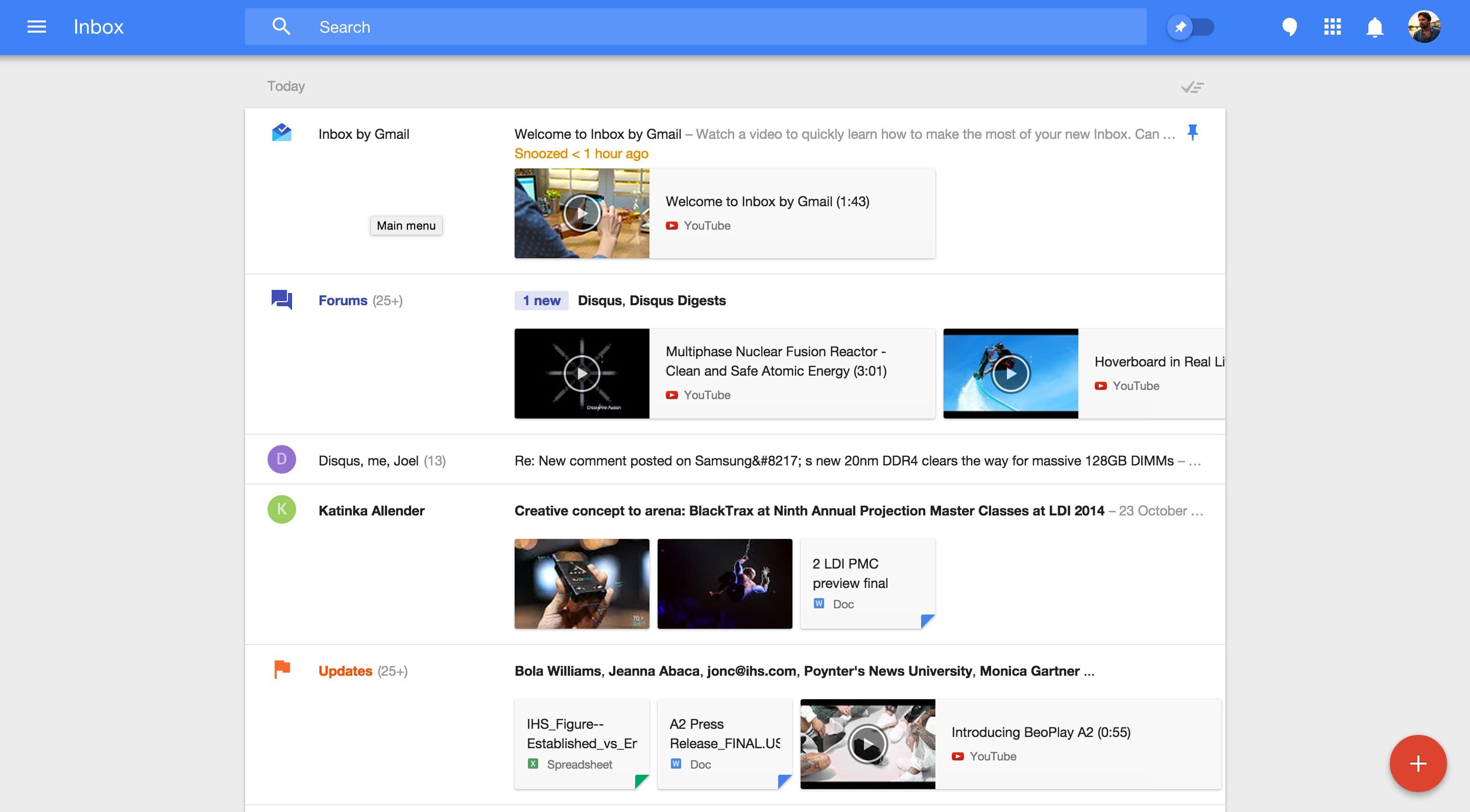
Task: Click the Snoozed < 1 hour ago label
Action: (x=581, y=154)
